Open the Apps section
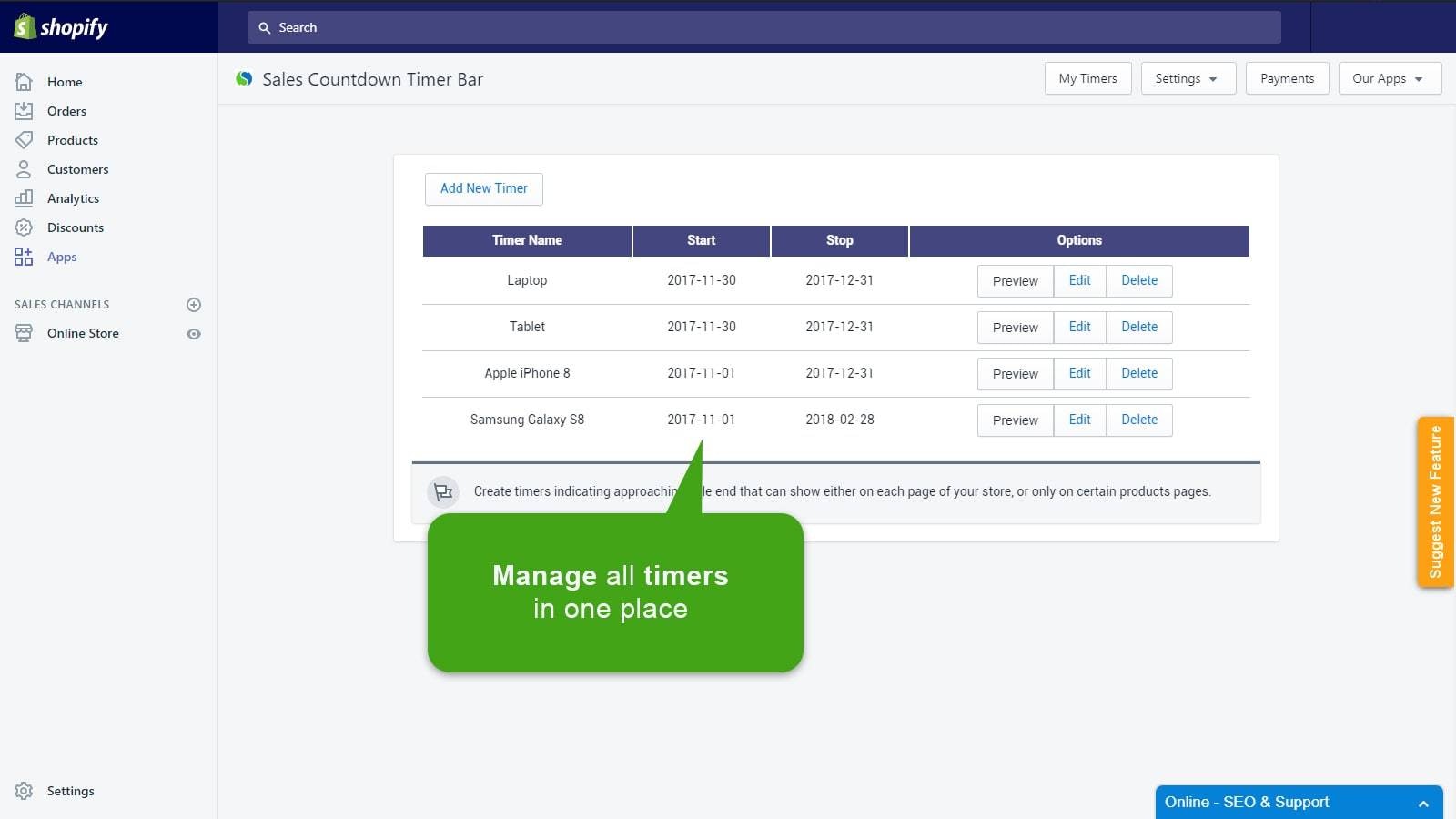 pos(62,257)
